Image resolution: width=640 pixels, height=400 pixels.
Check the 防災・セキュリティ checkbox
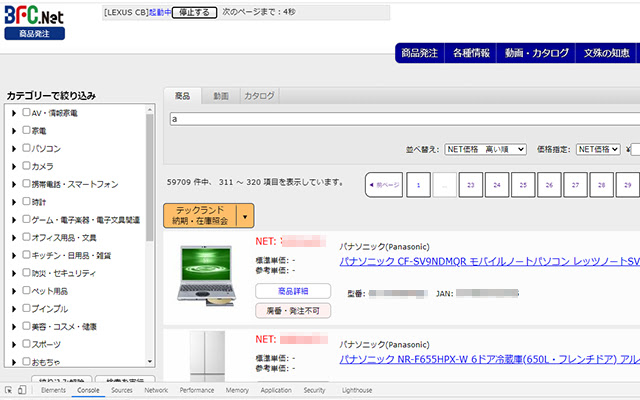[26, 272]
